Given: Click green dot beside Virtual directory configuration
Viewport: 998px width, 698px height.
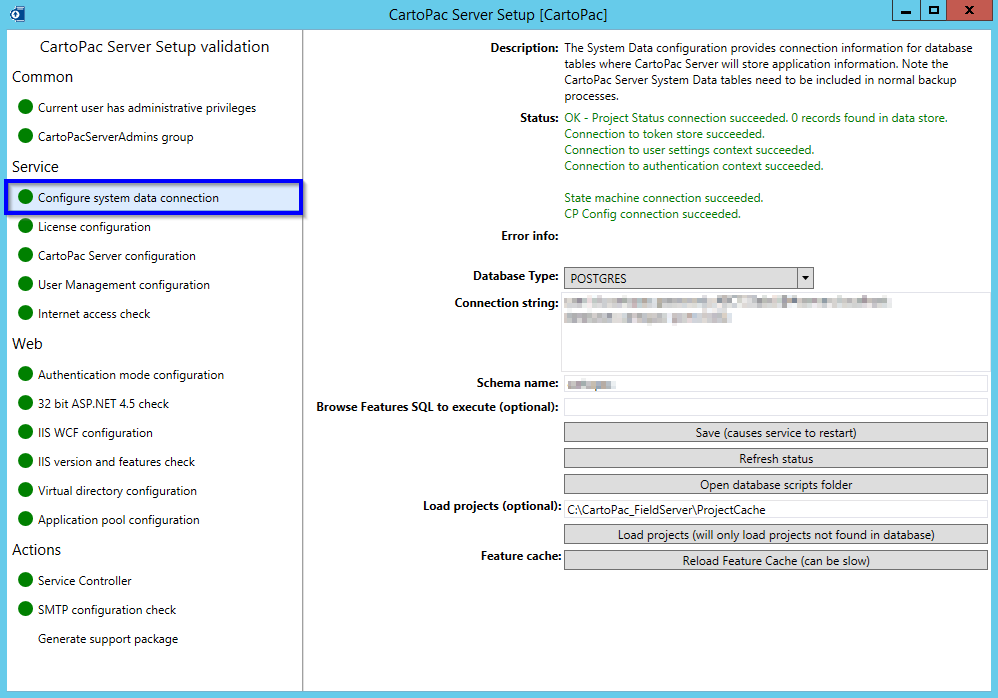Looking at the screenshot, I should click(x=25, y=489).
